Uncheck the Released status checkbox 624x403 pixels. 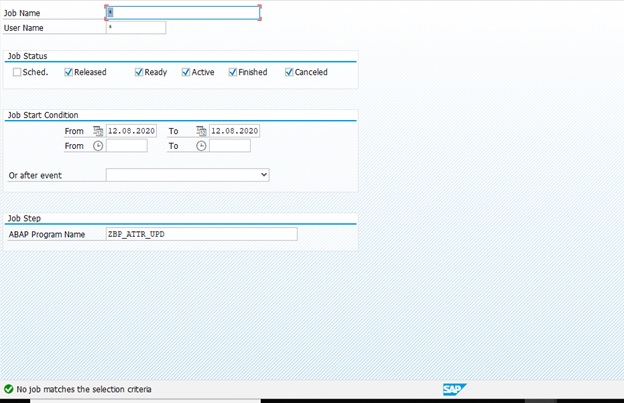(x=68, y=72)
